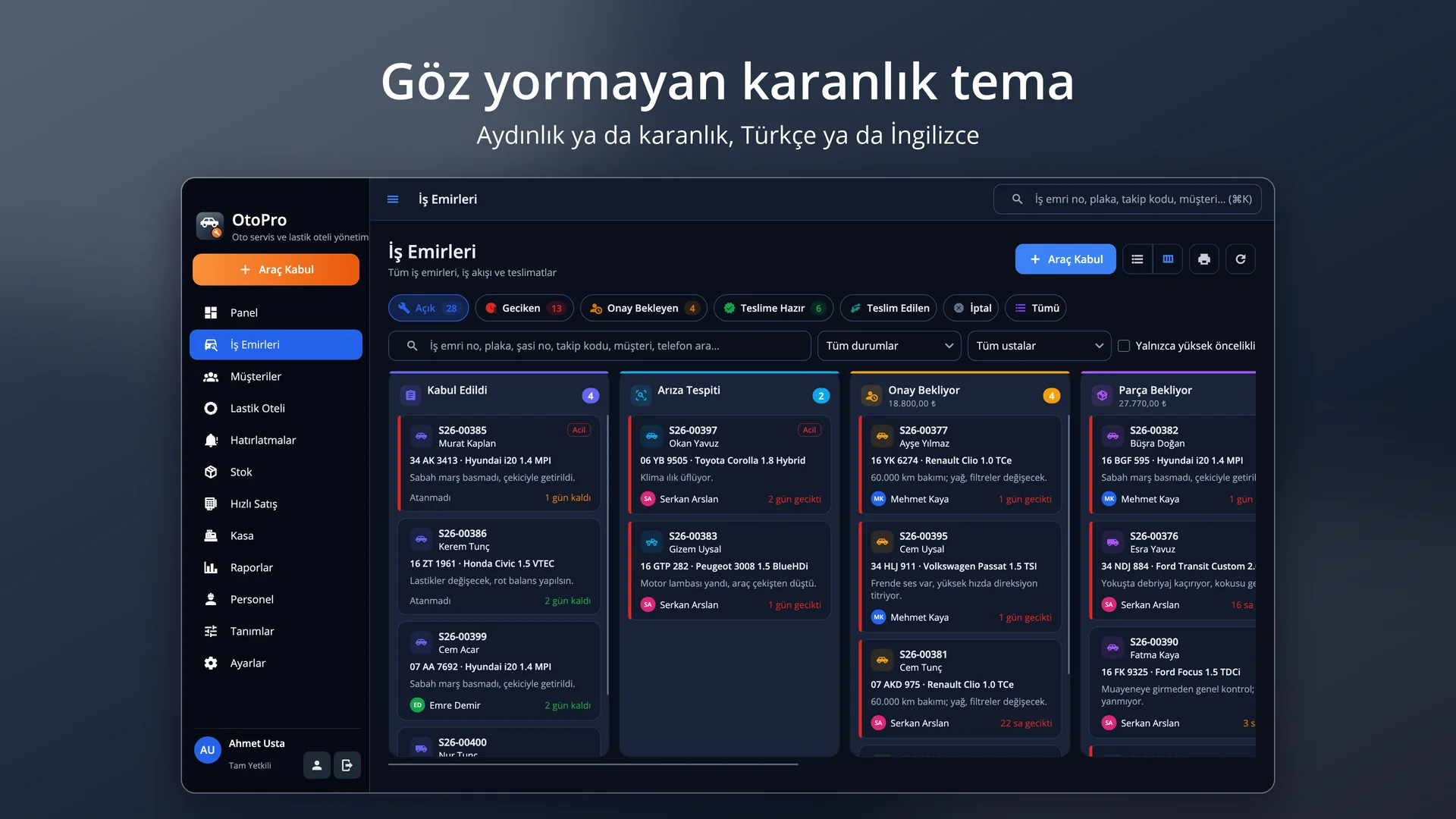Image resolution: width=1456 pixels, height=819 pixels.
Task: Click the OtoPro car logo icon
Action: pyautogui.click(x=209, y=225)
